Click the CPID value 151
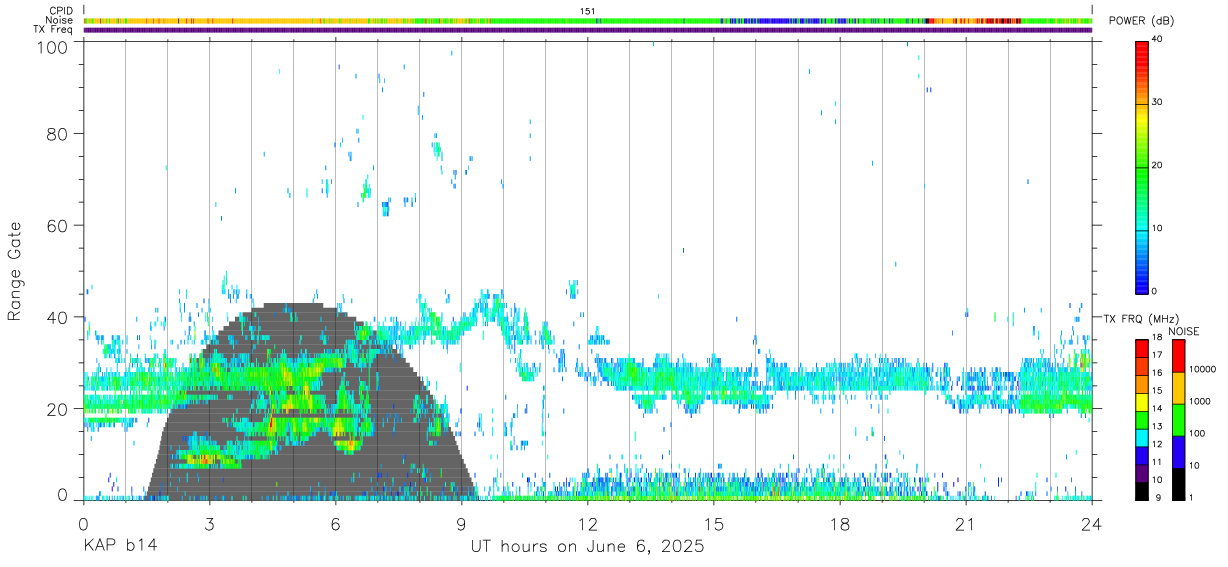 (587, 11)
